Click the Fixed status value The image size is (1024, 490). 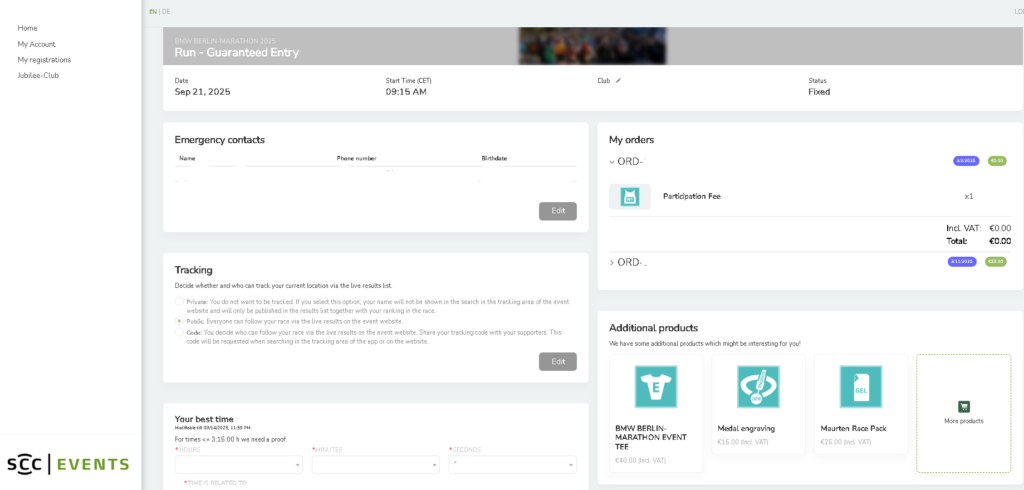pos(819,92)
